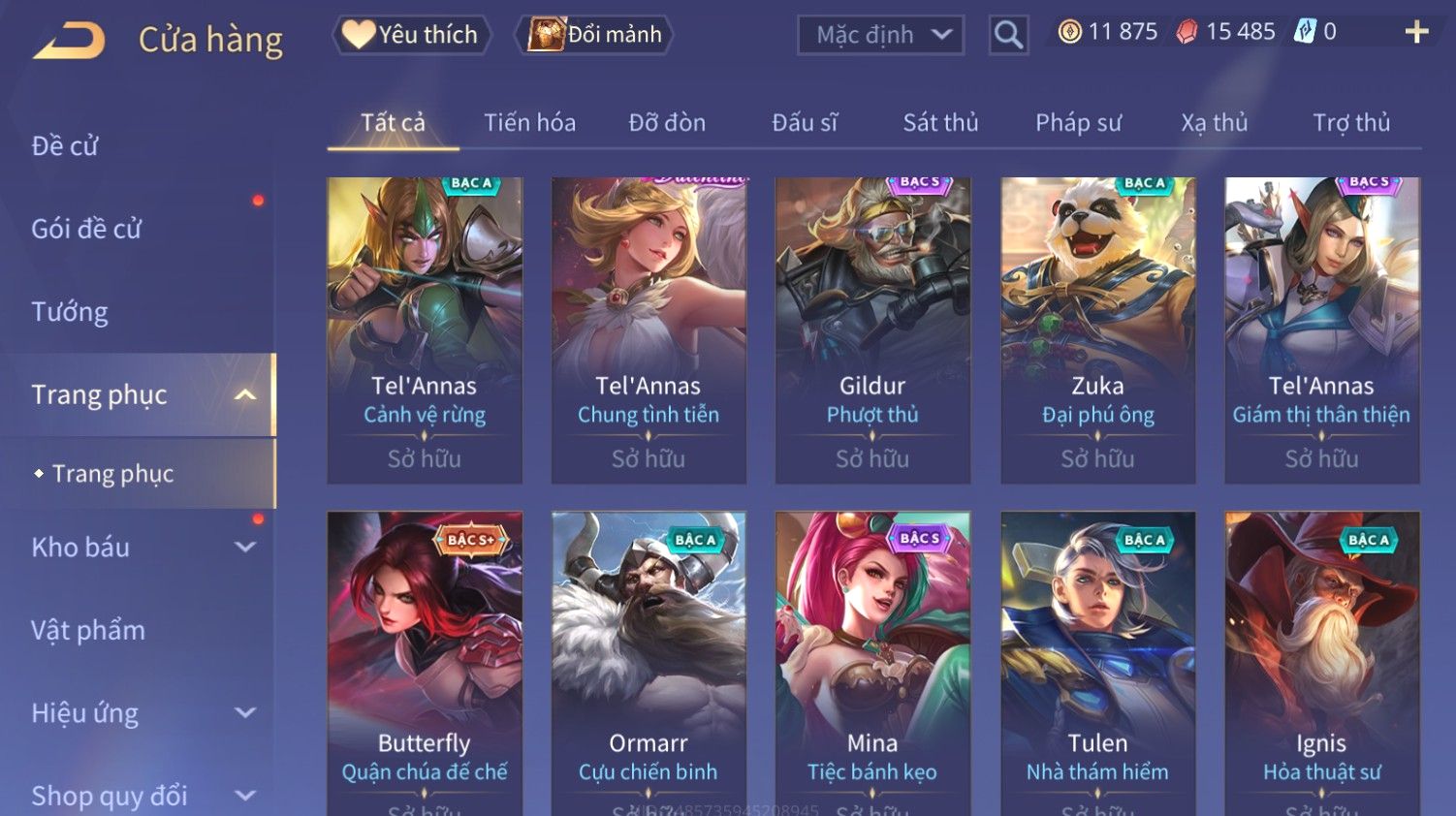Viewport: 1456px width, 816px height.
Task: Open the search magnifier icon
Action: point(1008,36)
